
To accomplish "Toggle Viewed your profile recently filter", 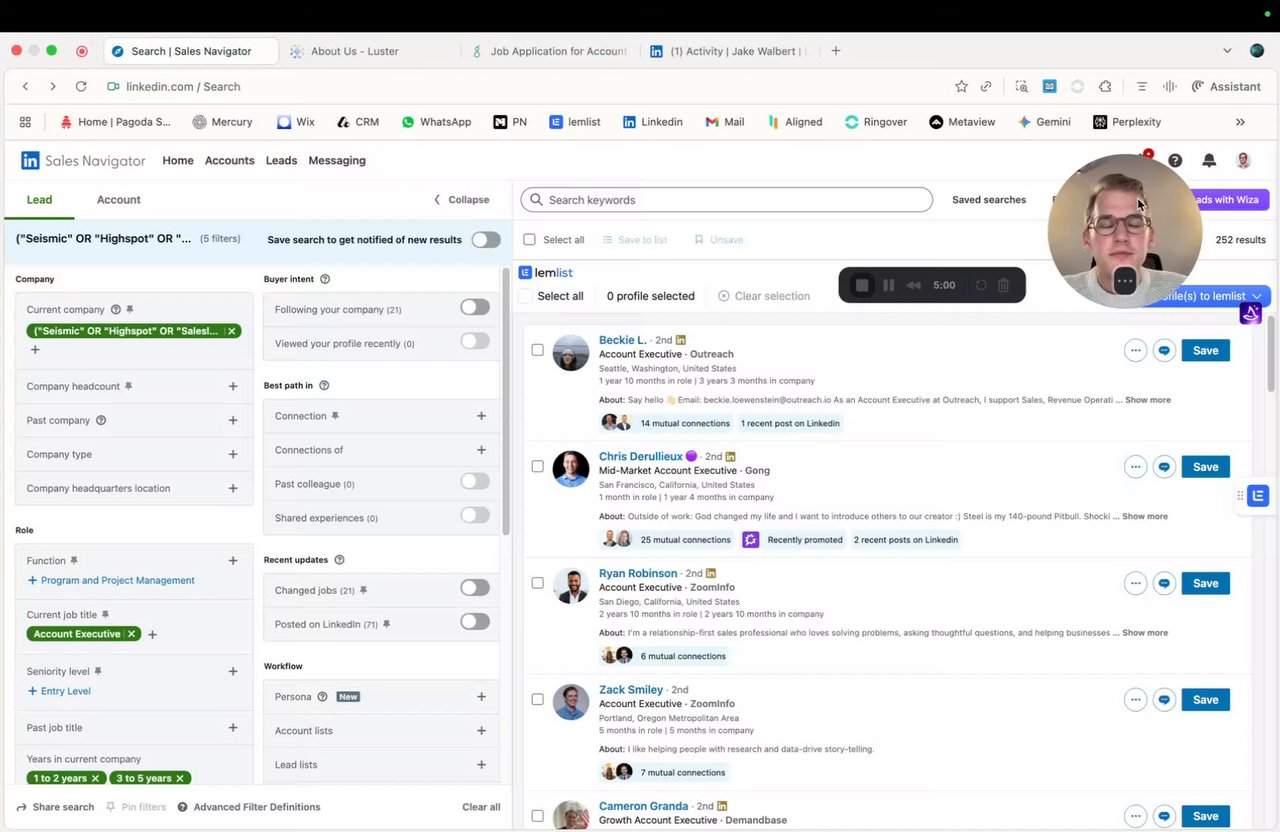I will pos(475,342).
